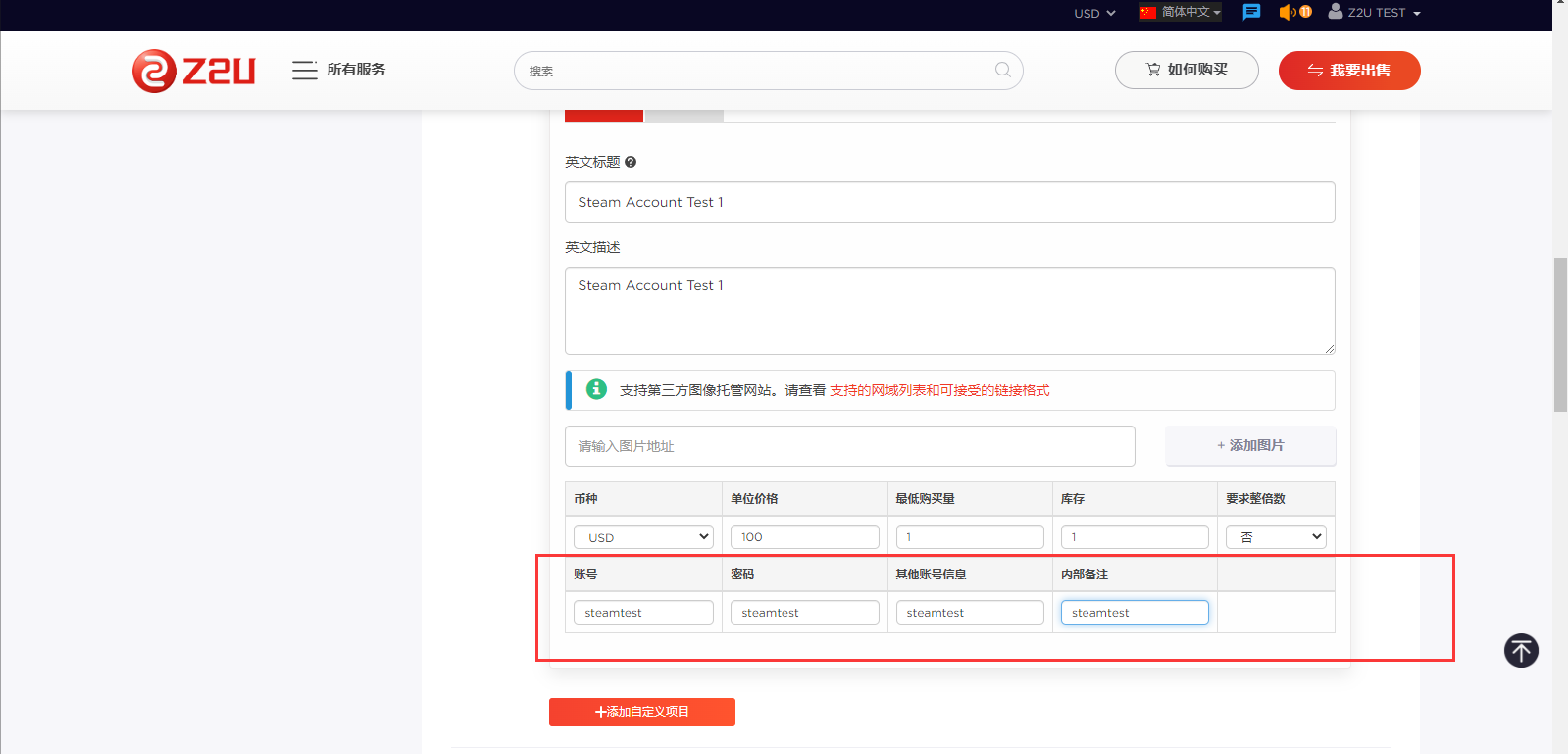The image size is (1568, 754).
Task: Select the red active tab
Action: click(604, 116)
